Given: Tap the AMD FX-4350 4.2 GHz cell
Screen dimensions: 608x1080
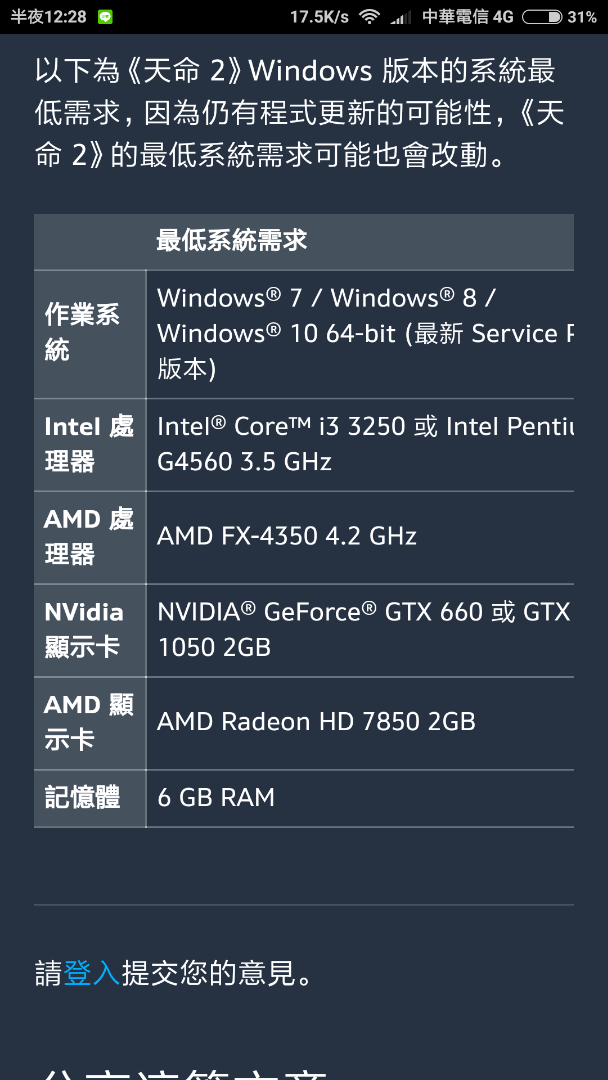Looking at the screenshot, I should [x=360, y=538].
